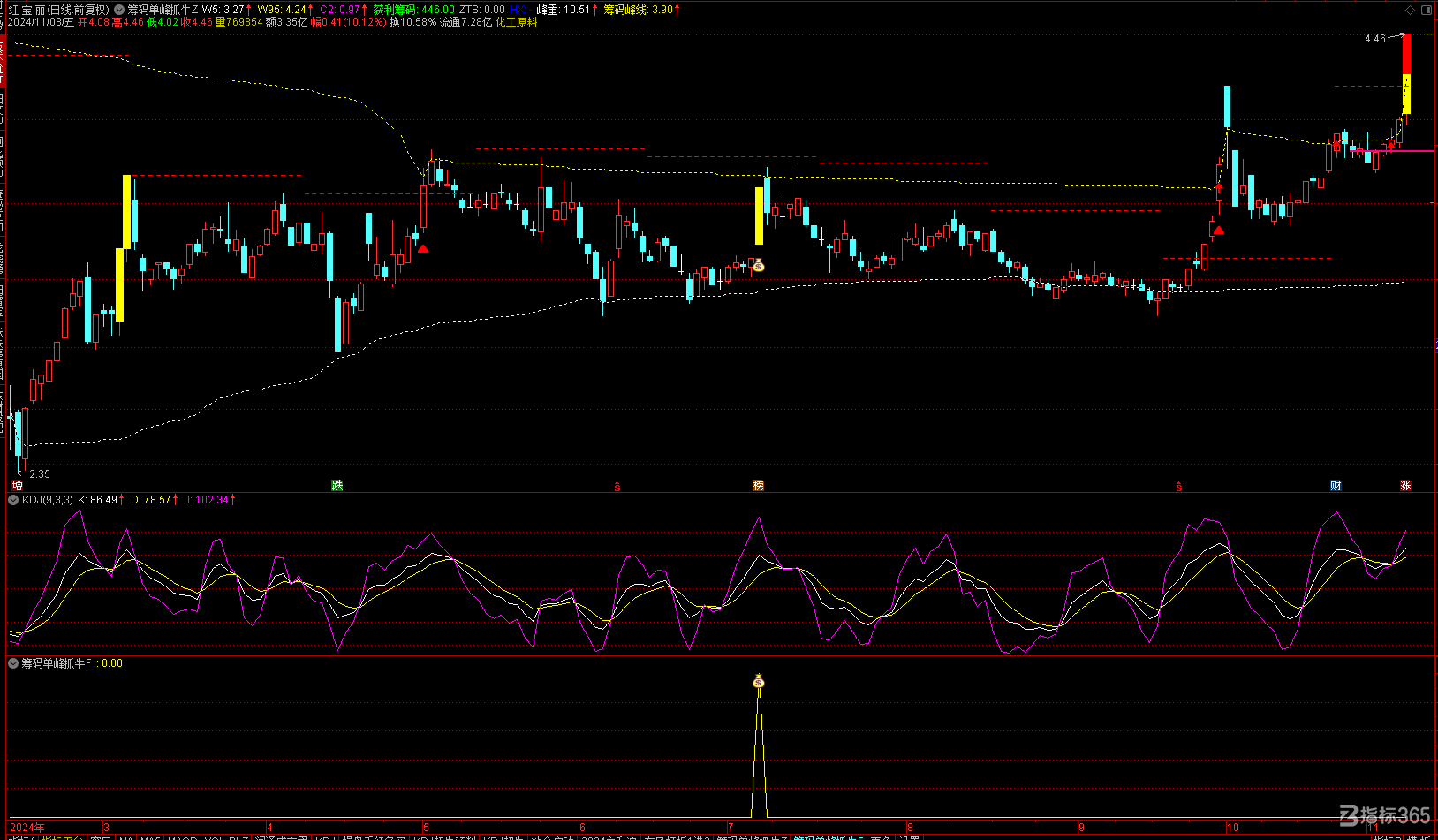Click the 获利筹码: 446.00 value

[x=413, y=10]
